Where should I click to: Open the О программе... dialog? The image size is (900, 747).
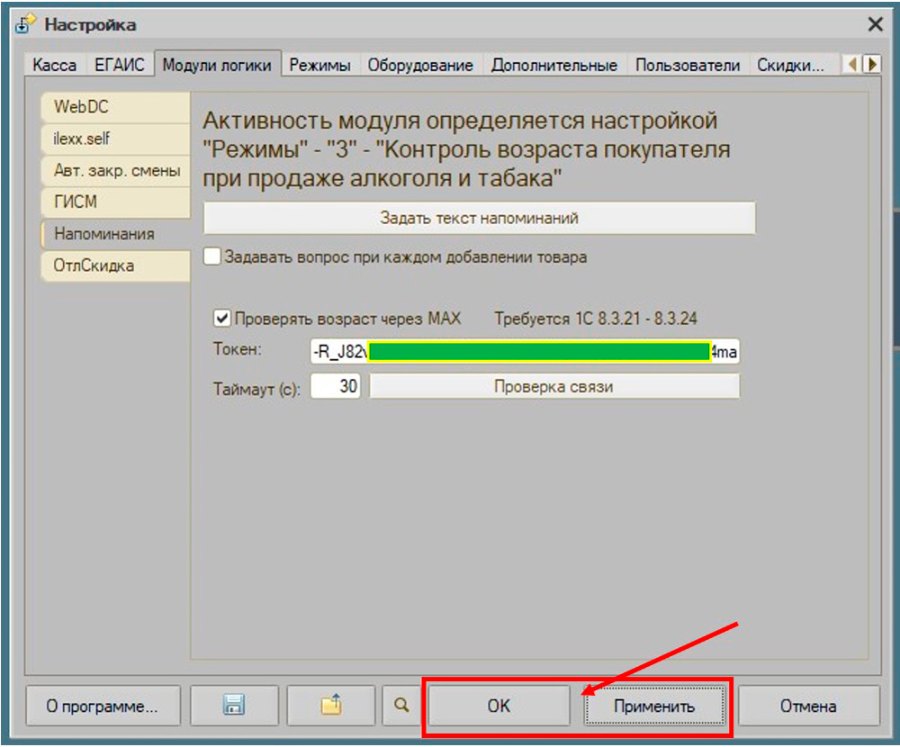pyautogui.click(x=103, y=705)
